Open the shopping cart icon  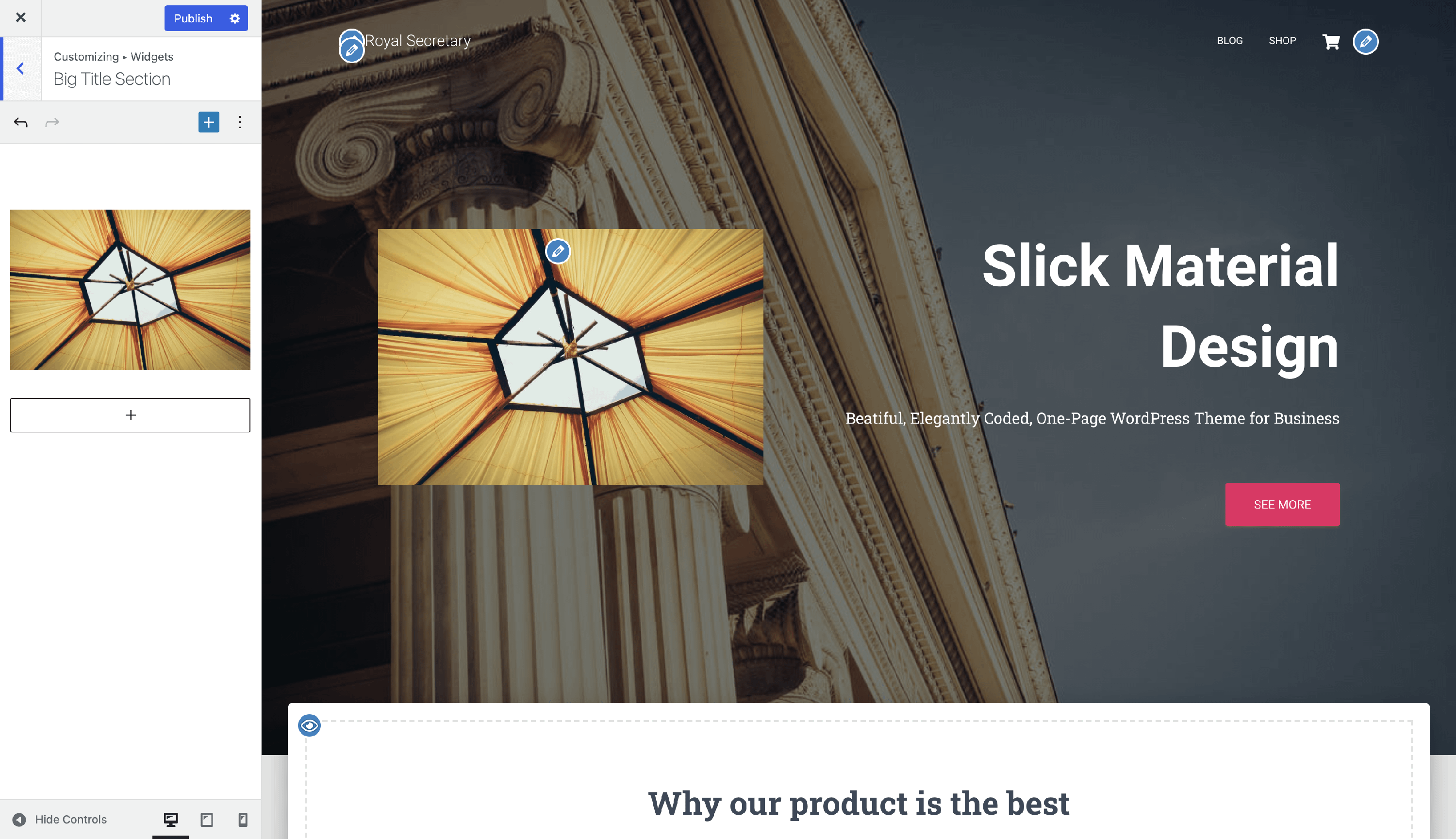point(1331,42)
